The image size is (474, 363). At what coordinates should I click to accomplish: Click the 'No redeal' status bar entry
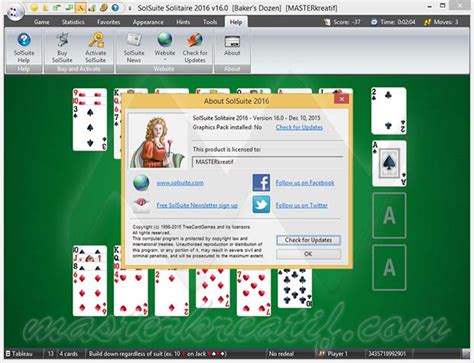click(281, 354)
